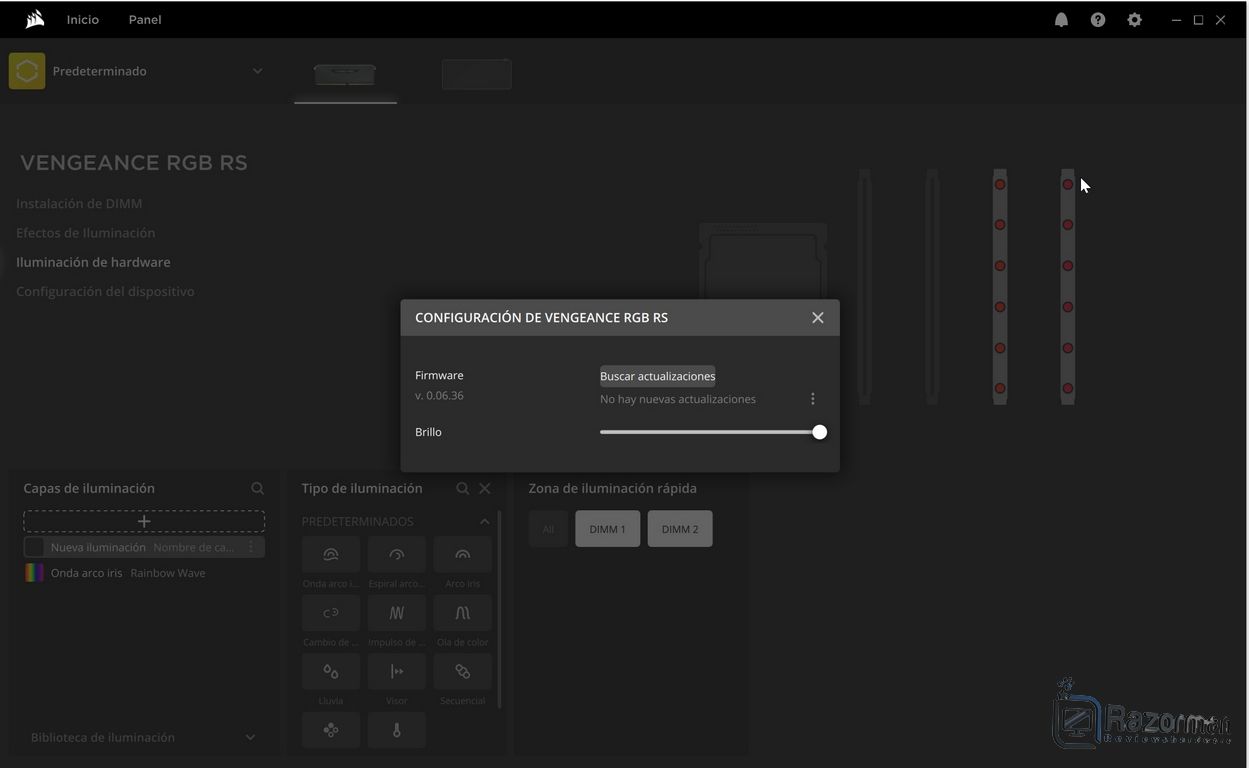The height and width of the screenshot is (768, 1249).
Task: Click Buscar actualizaciones button
Action: point(657,376)
